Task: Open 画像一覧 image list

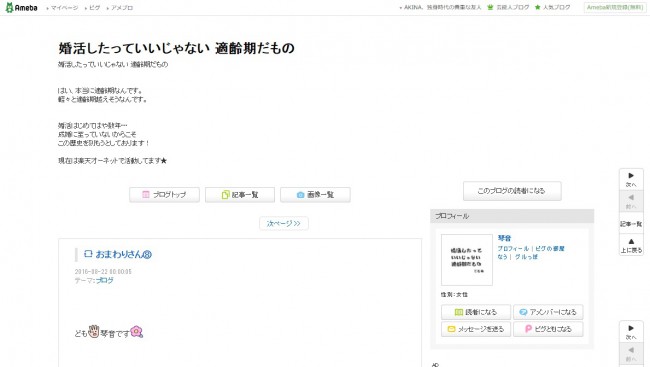Action: coord(315,194)
